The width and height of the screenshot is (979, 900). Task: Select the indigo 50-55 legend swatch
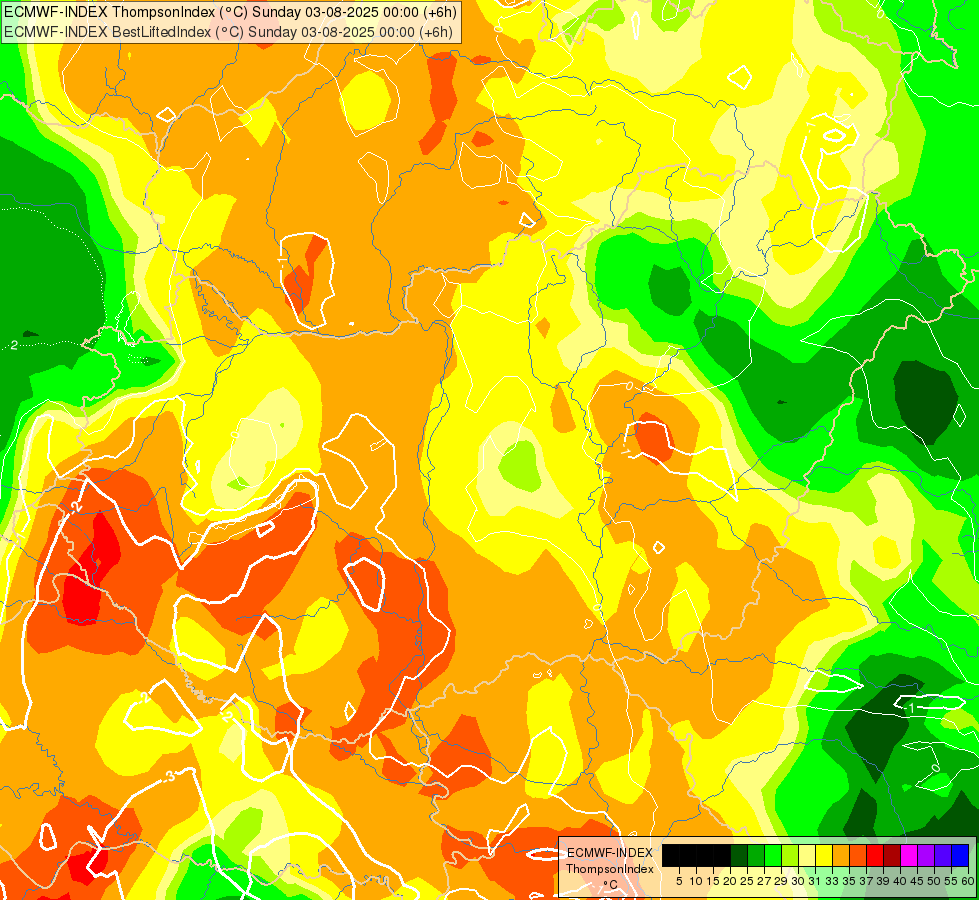pos(943,856)
